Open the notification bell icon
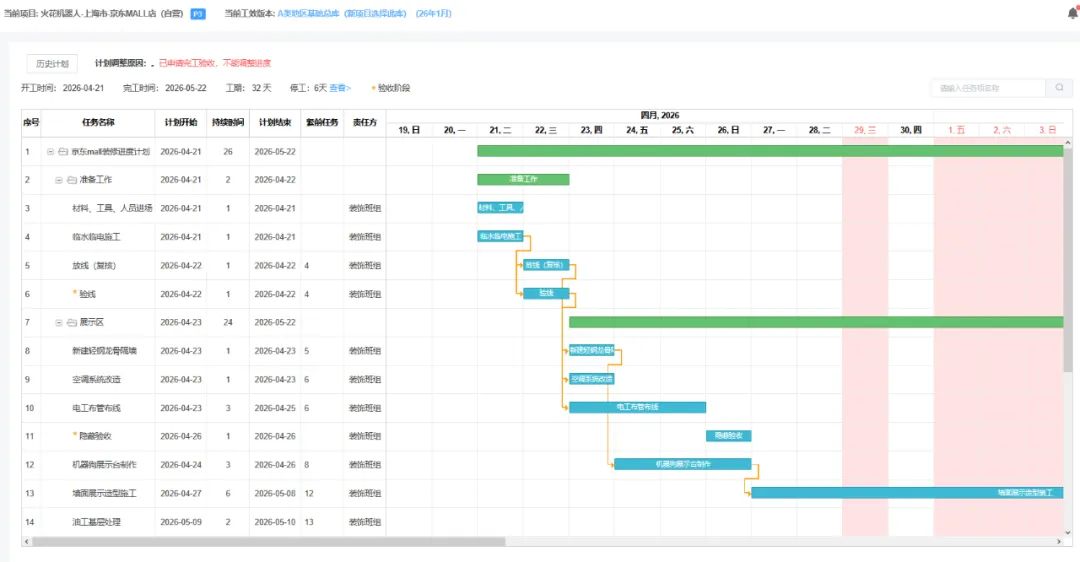1080x562 pixels. 1073,12
